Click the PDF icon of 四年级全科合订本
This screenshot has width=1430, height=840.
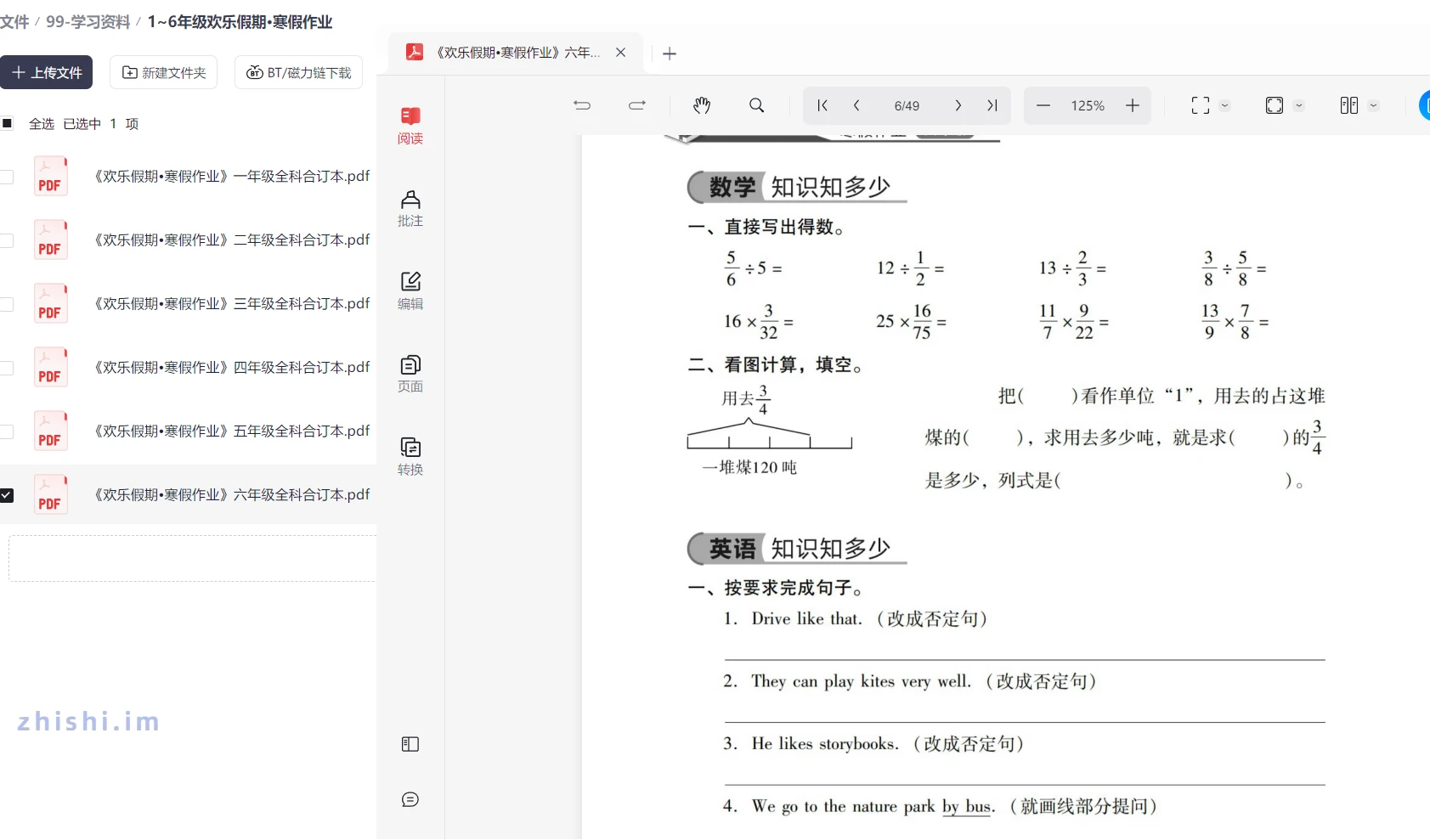(50, 367)
